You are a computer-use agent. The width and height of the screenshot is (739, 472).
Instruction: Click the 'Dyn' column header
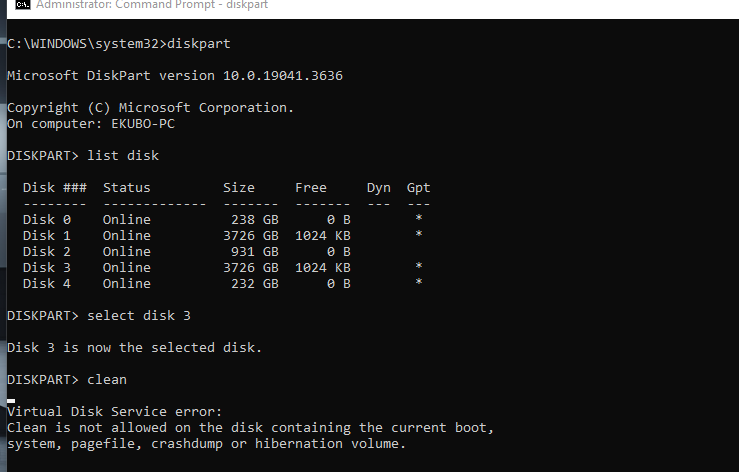point(378,188)
